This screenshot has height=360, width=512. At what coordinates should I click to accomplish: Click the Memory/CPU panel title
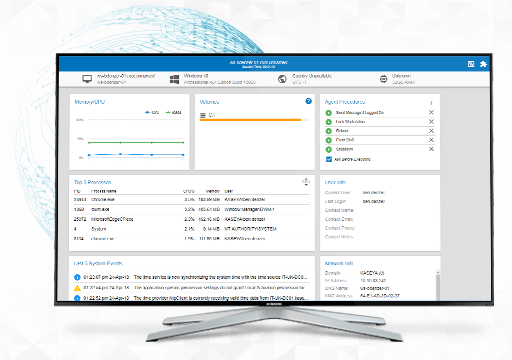[89, 102]
